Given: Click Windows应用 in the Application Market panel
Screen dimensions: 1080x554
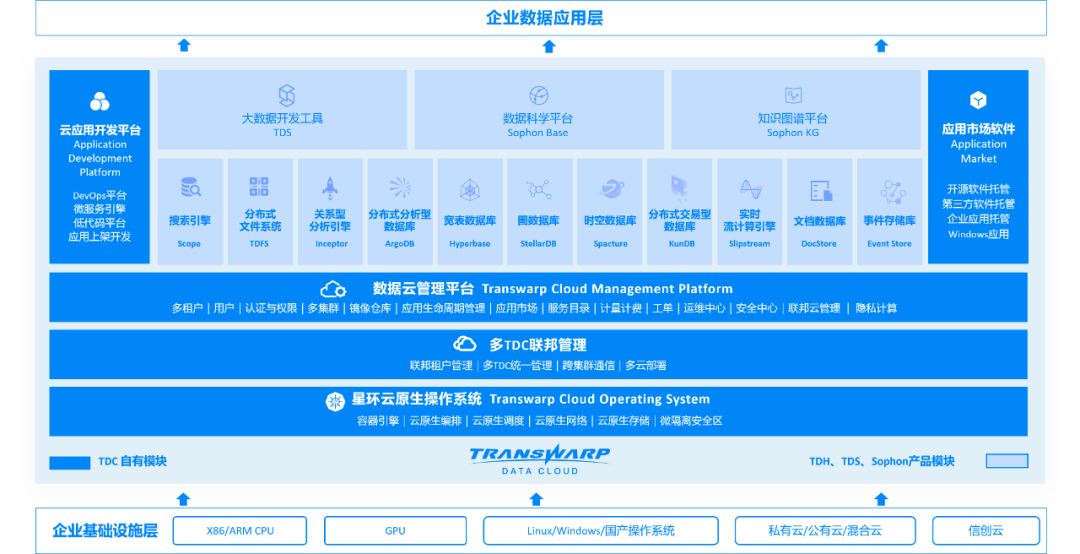Looking at the screenshot, I should coord(978,234).
